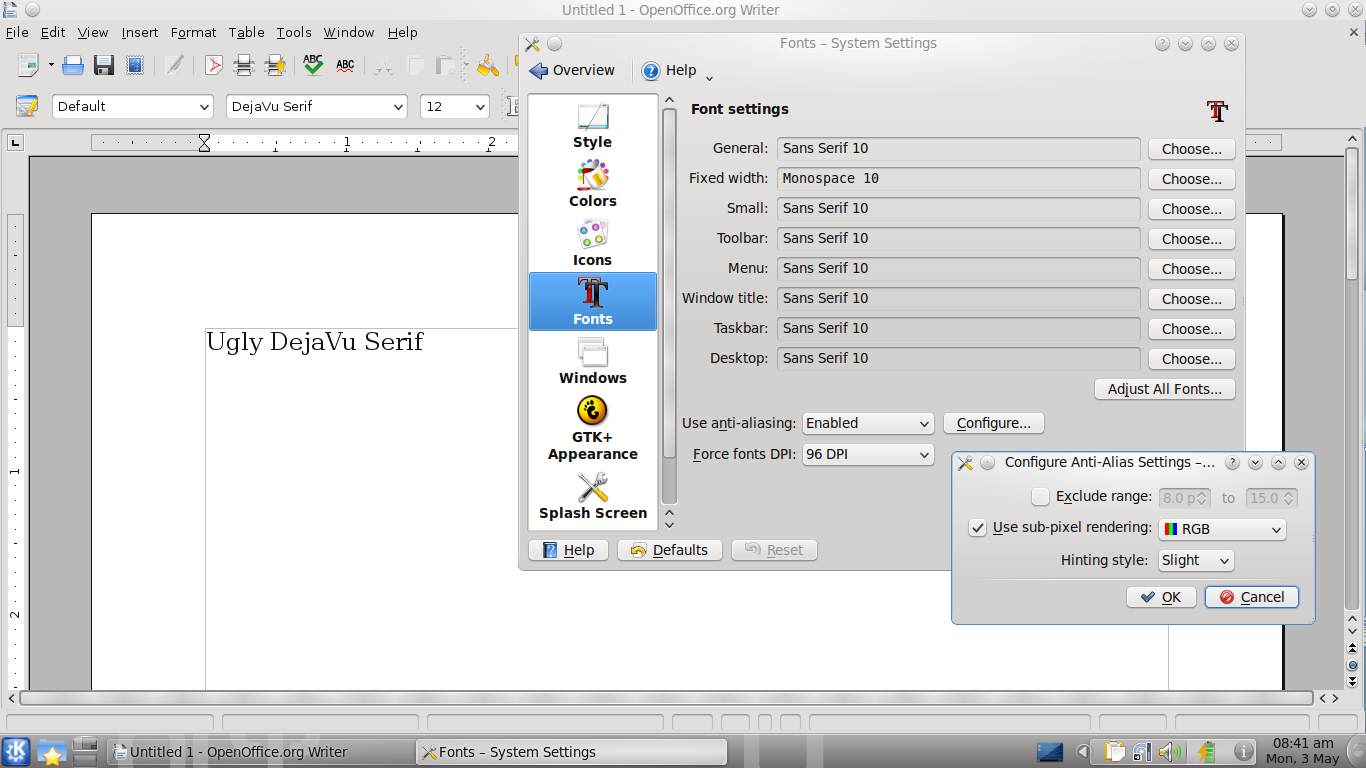Viewport: 1366px width, 768px height.
Task: Open the sub-pixel rendering RGB dropdown
Action: click(1222, 529)
